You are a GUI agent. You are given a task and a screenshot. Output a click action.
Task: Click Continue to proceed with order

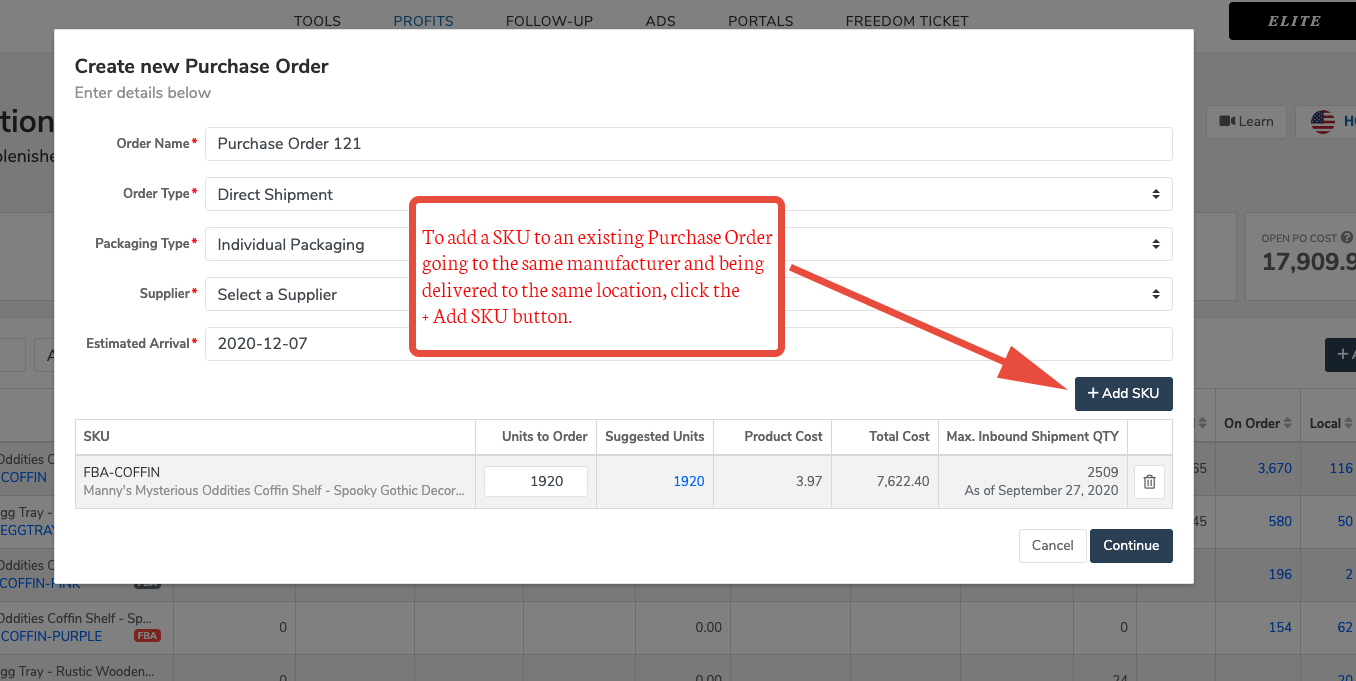pyautogui.click(x=1130, y=546)
